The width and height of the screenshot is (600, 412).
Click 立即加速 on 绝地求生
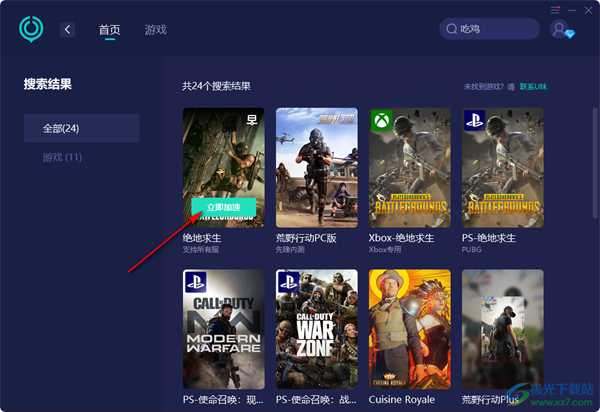tap(223, 207)
